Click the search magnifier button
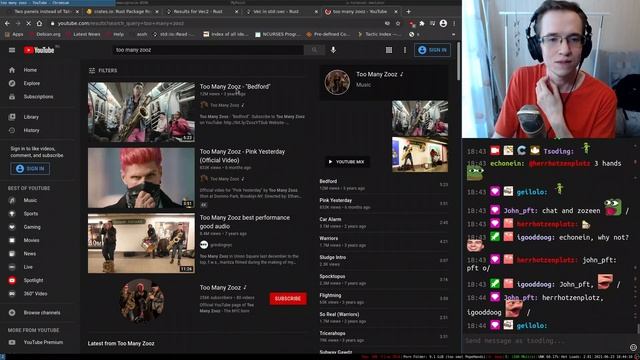Viewport: 640px width, 360px height. coord(314,50)
